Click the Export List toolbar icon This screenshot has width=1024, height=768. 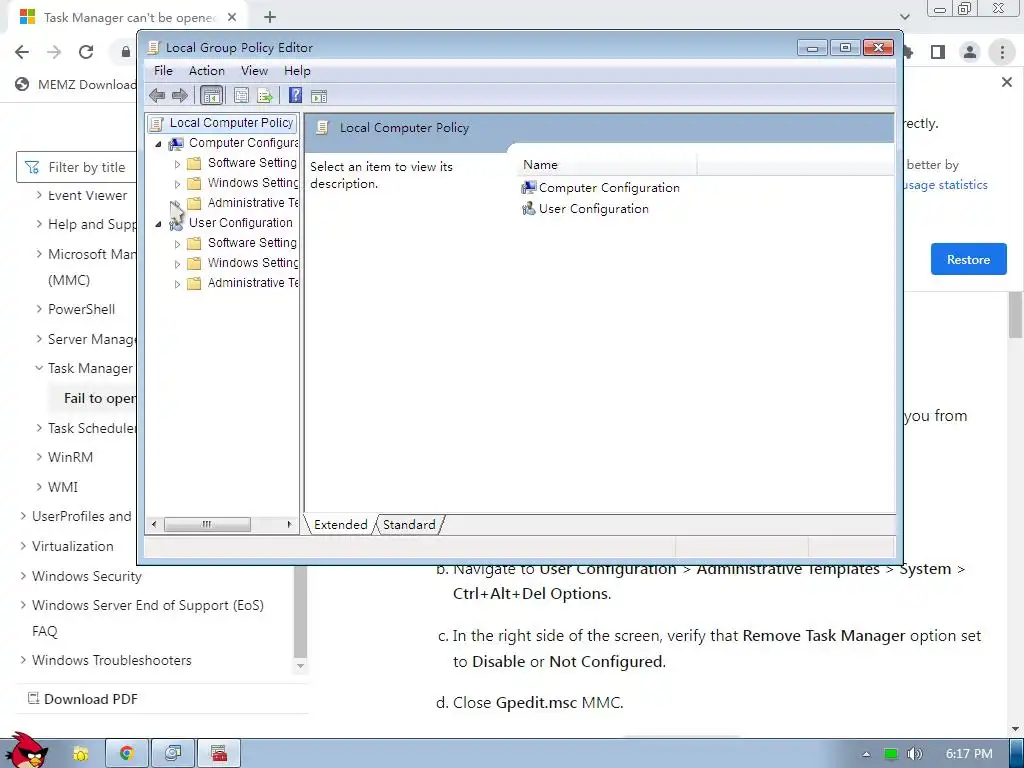point(264,96)
